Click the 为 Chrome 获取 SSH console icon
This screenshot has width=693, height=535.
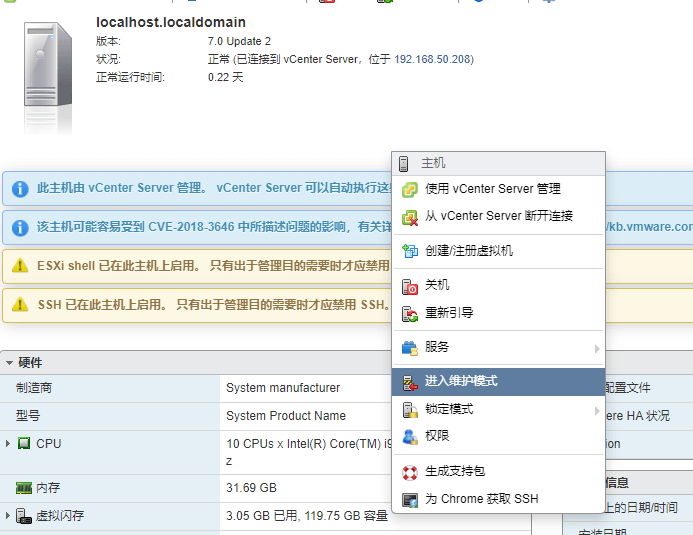[x=409, y=500]
